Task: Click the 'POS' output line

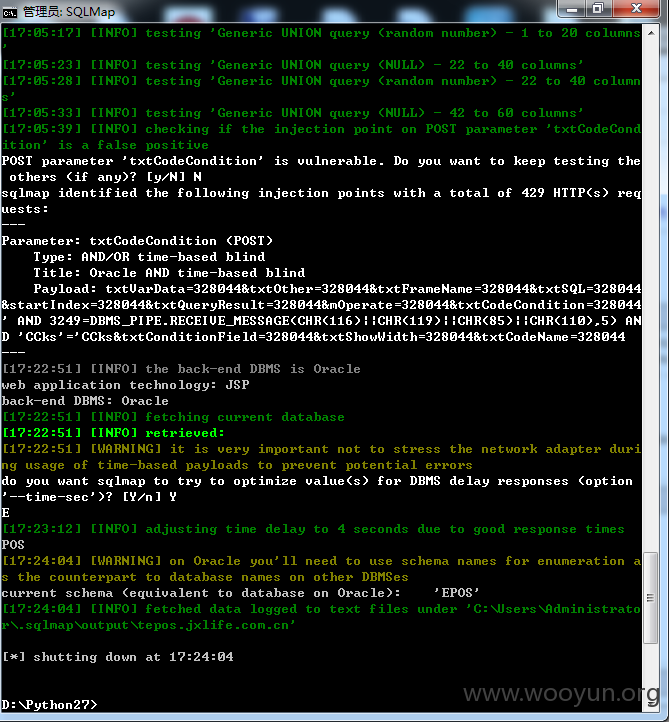Action: pyautogui.click(x=13, y=545)
